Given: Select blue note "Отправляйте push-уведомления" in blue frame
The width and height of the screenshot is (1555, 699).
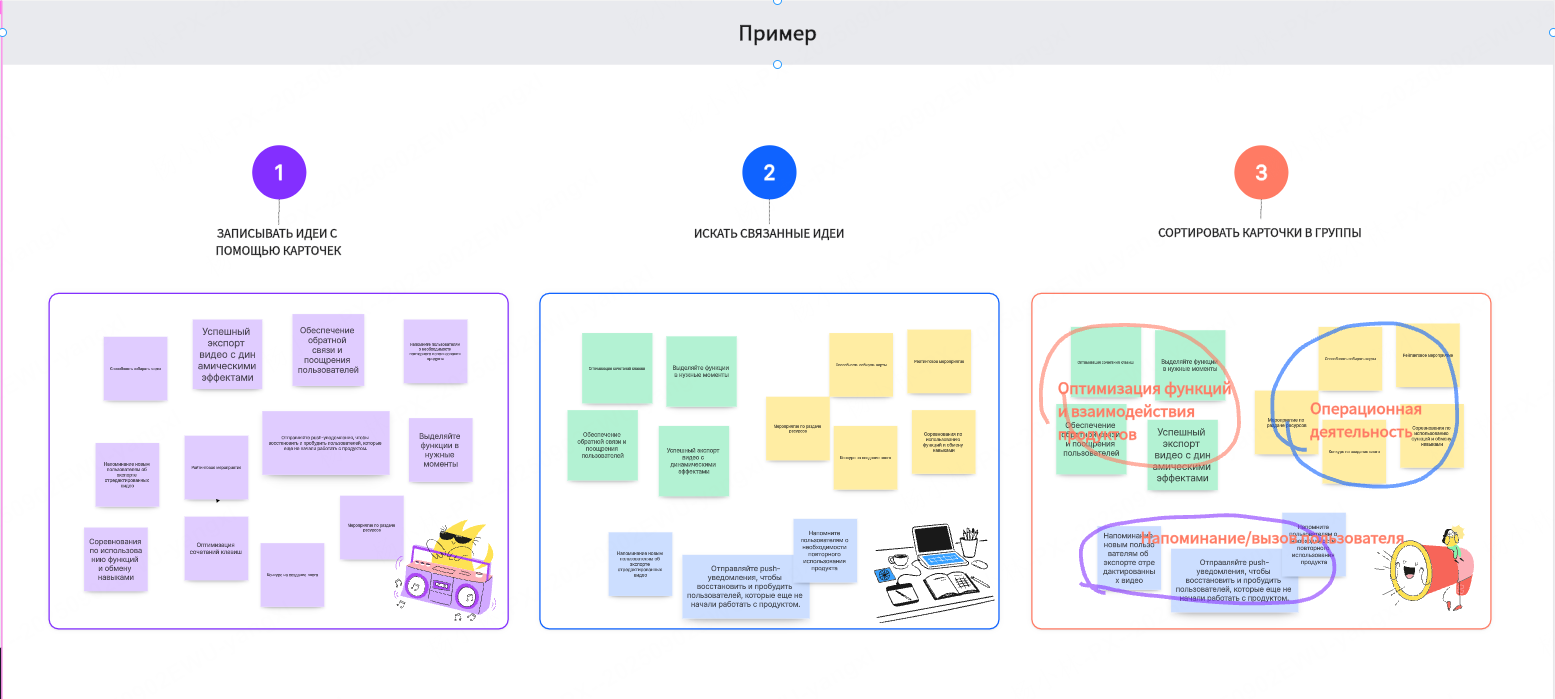Looking at the screenshot, I should point(745,587).
